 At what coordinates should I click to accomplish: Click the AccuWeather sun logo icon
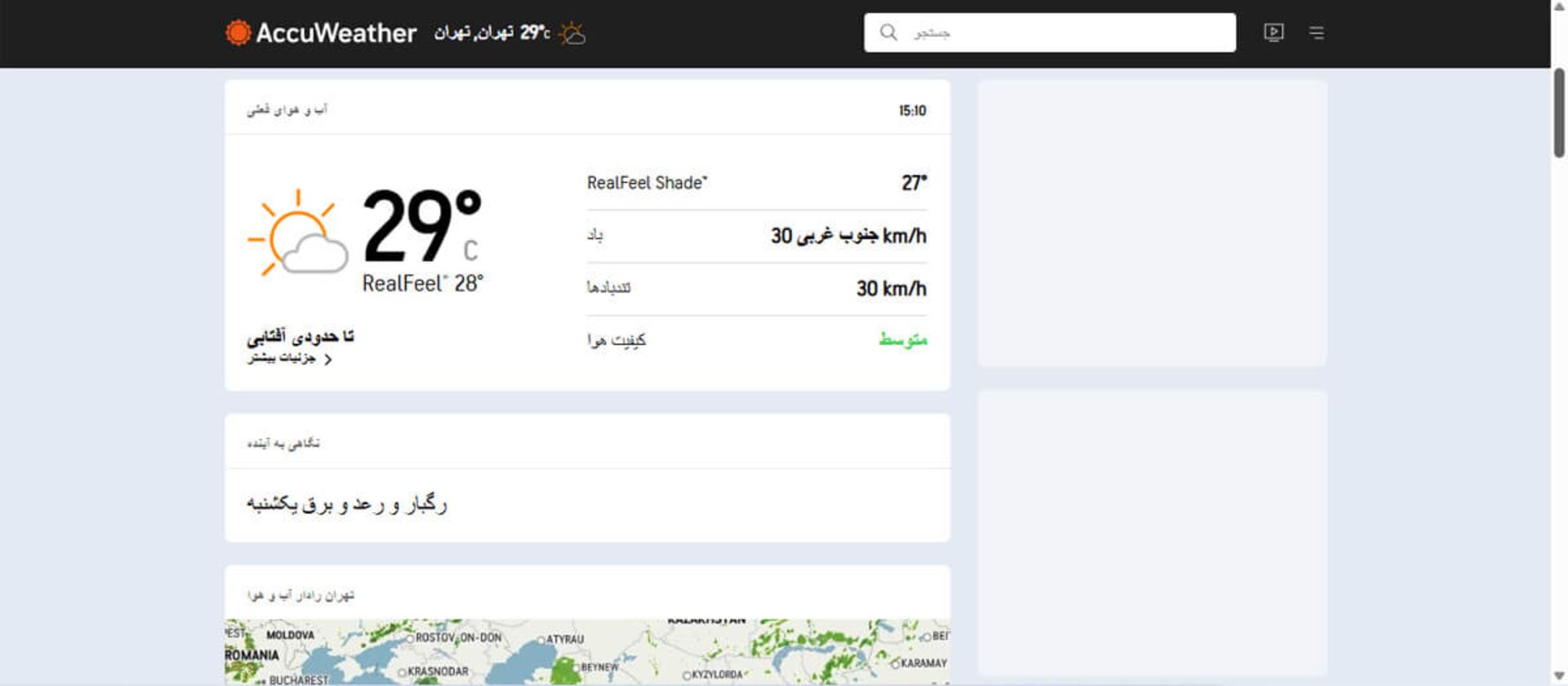[238, 33]
